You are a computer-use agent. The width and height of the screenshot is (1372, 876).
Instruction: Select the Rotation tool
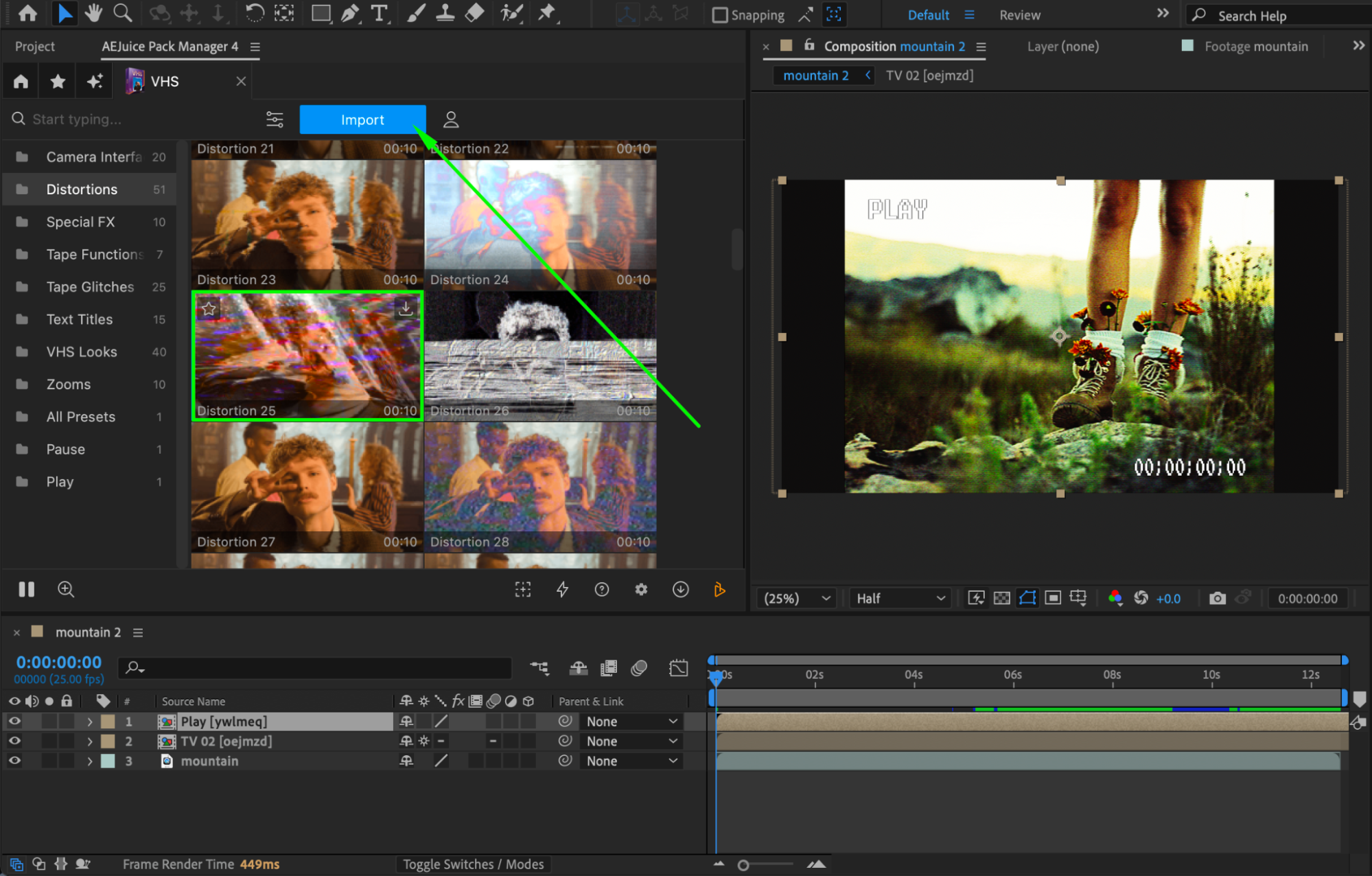point(255,13)
